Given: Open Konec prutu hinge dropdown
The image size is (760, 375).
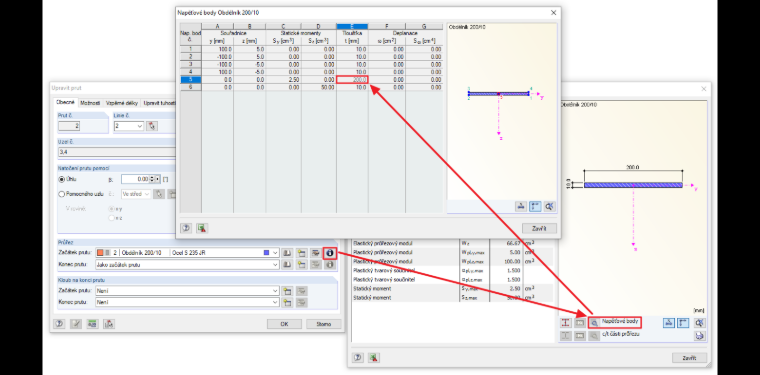Looking at the screenshot, I should point(275,302).
